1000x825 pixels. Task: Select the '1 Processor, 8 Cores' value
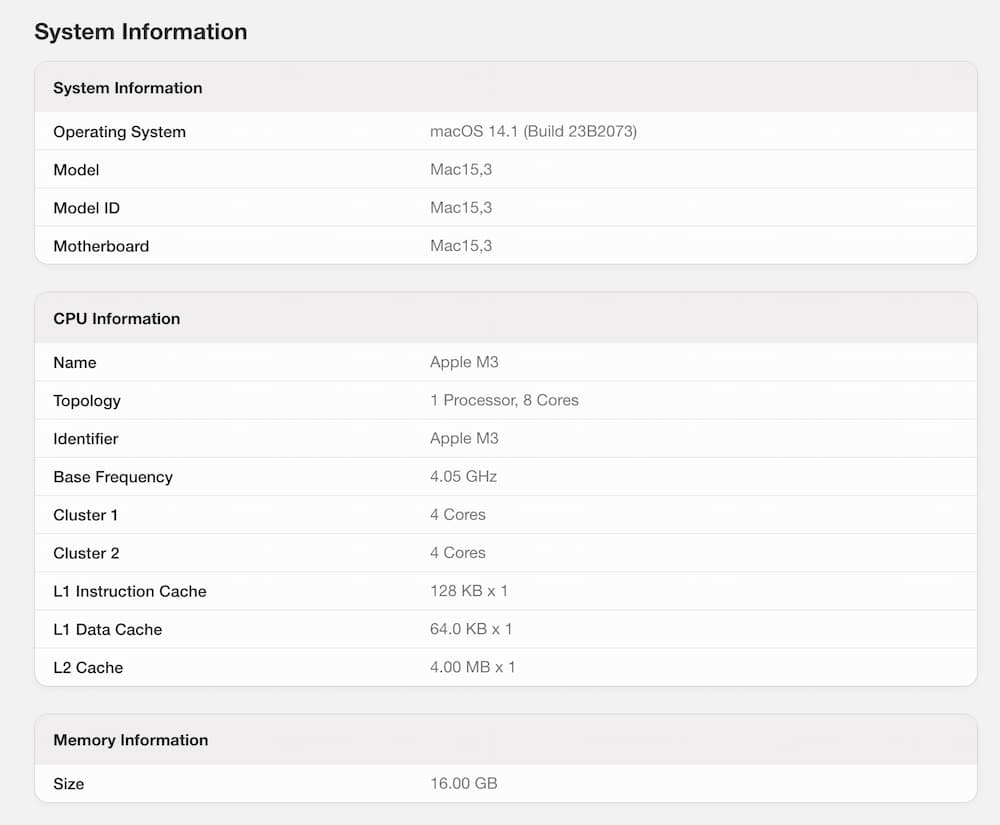click(504, 400)
